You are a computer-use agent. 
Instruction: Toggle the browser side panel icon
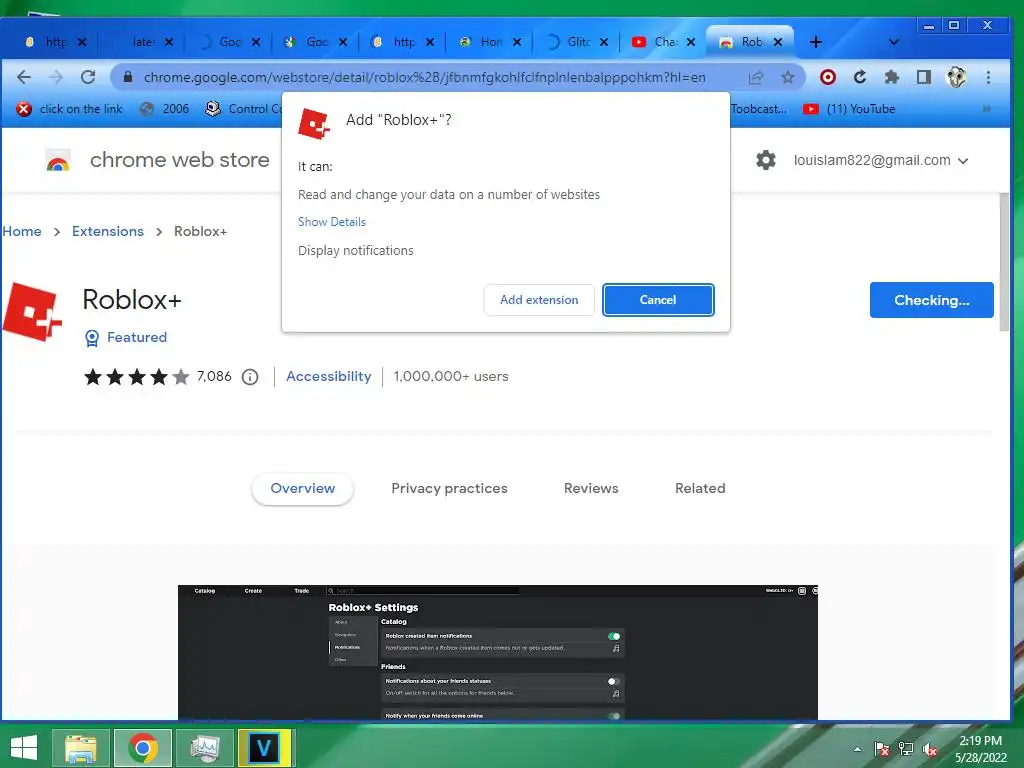click(923, 77)
